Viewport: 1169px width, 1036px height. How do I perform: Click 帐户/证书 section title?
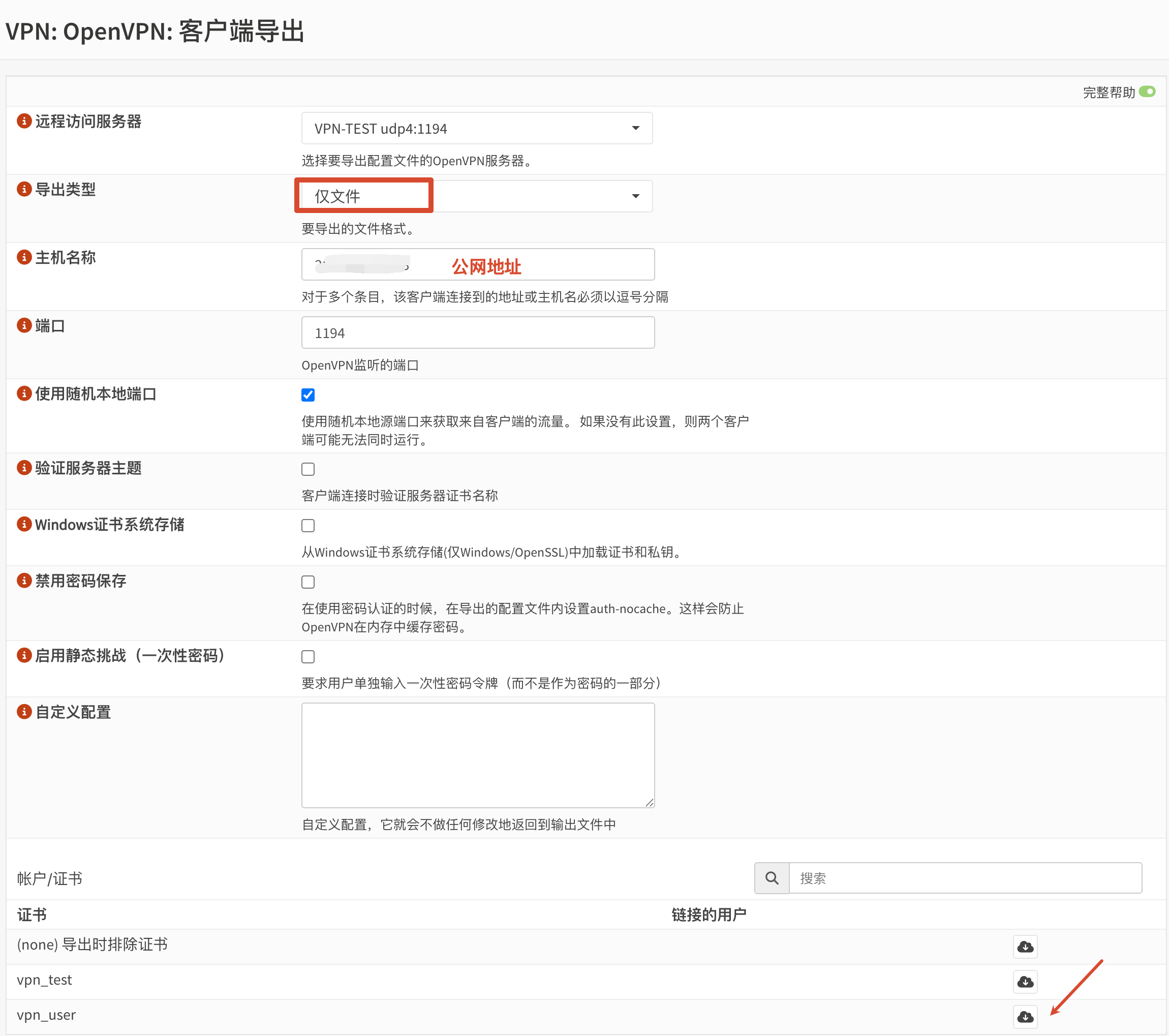pos(50,879)
